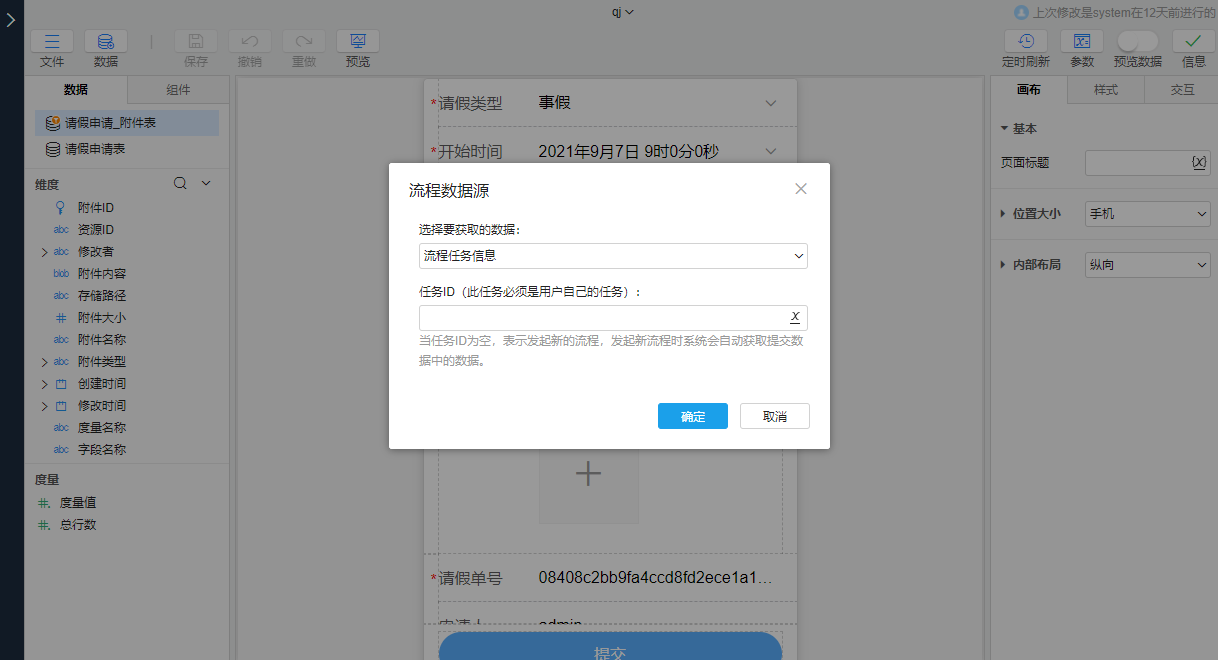
Task: Click the 取消 button in dialog
Action: click(774, 416)
